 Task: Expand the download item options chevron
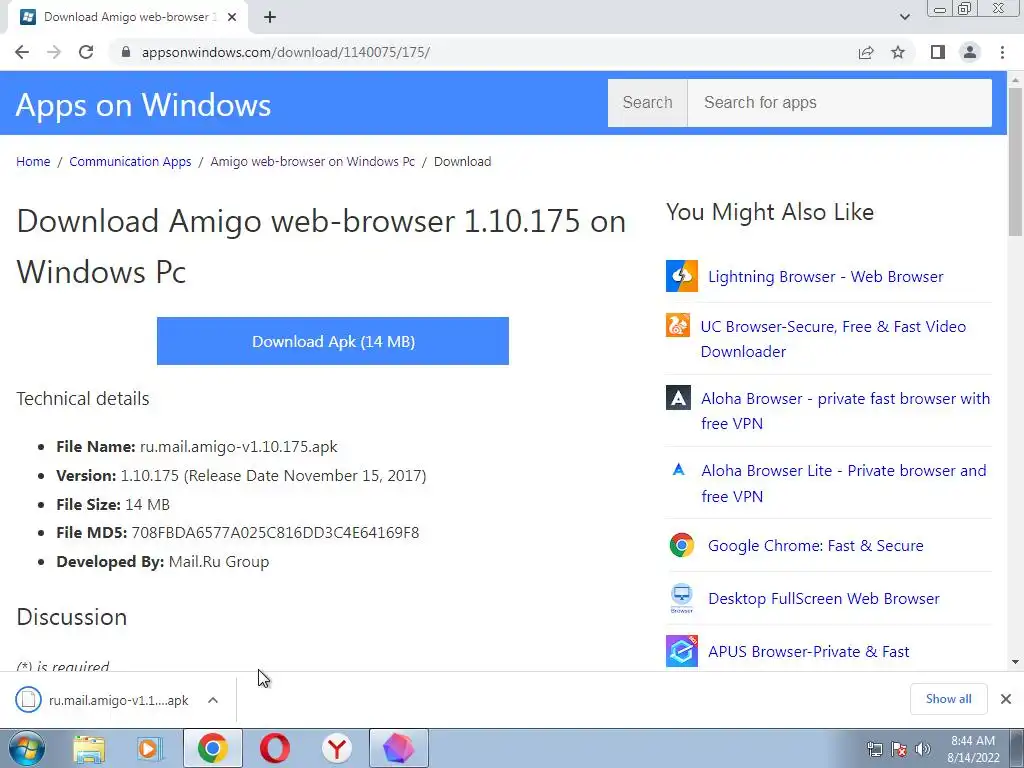[213, 700]
